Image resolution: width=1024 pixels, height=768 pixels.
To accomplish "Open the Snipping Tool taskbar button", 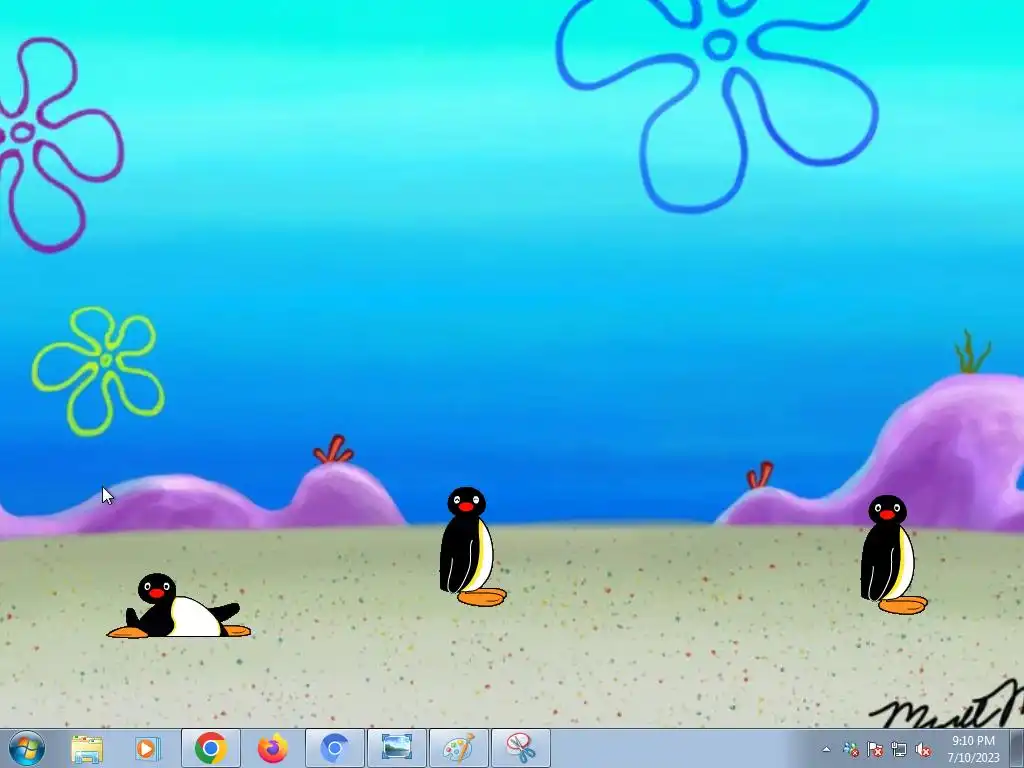I will 520,748.
